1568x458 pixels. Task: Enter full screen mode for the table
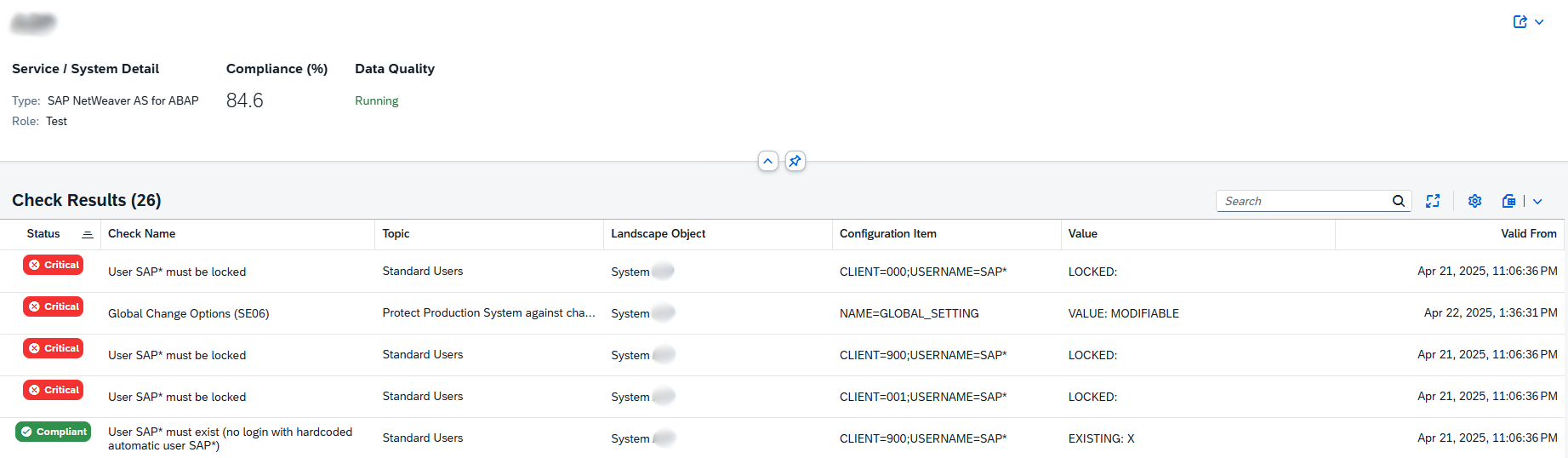pyautogui.click(x=1433, y=201)
